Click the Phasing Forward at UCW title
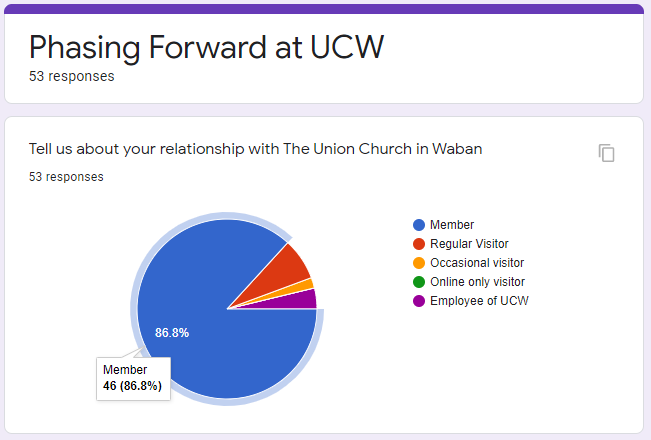Screen dimensions: 651x440 (206, 47)
